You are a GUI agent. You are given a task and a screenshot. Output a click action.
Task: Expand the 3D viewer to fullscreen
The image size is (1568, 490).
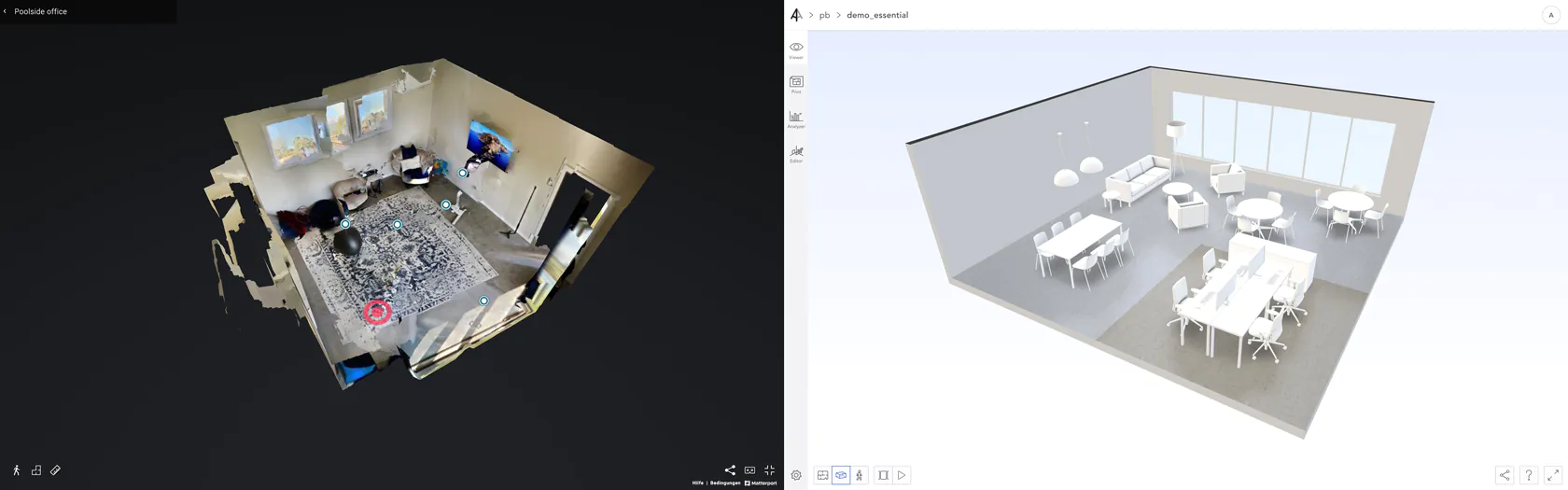1553,475
